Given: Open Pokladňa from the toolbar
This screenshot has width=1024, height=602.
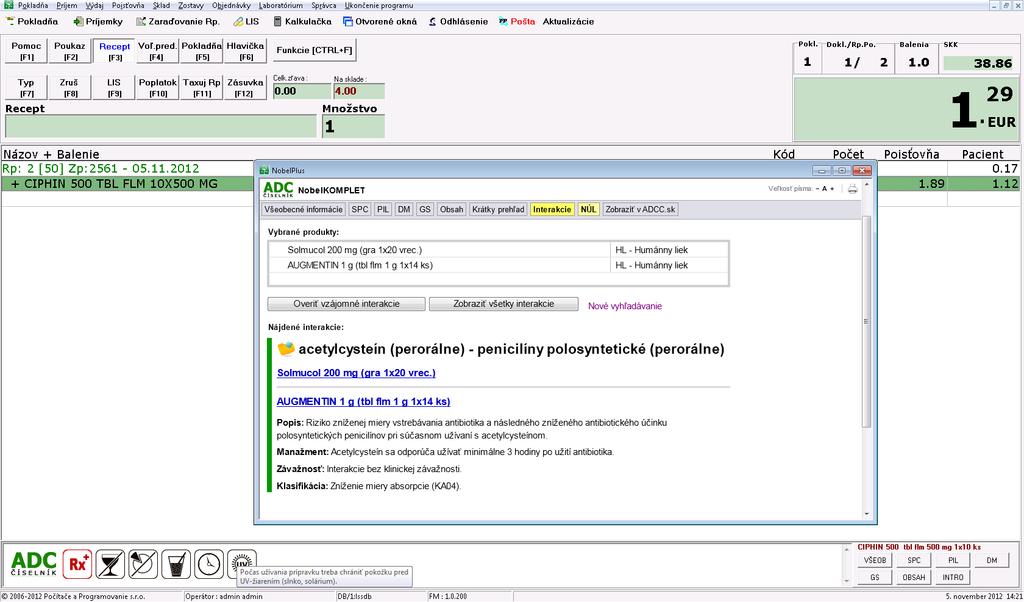Looking at the screenshot, I should (x=32, y=21).
